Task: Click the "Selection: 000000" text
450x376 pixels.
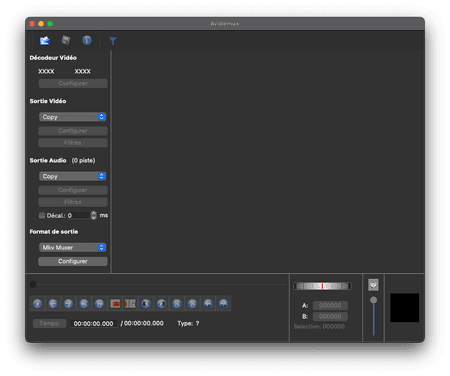Action: [x=319, y=327]
